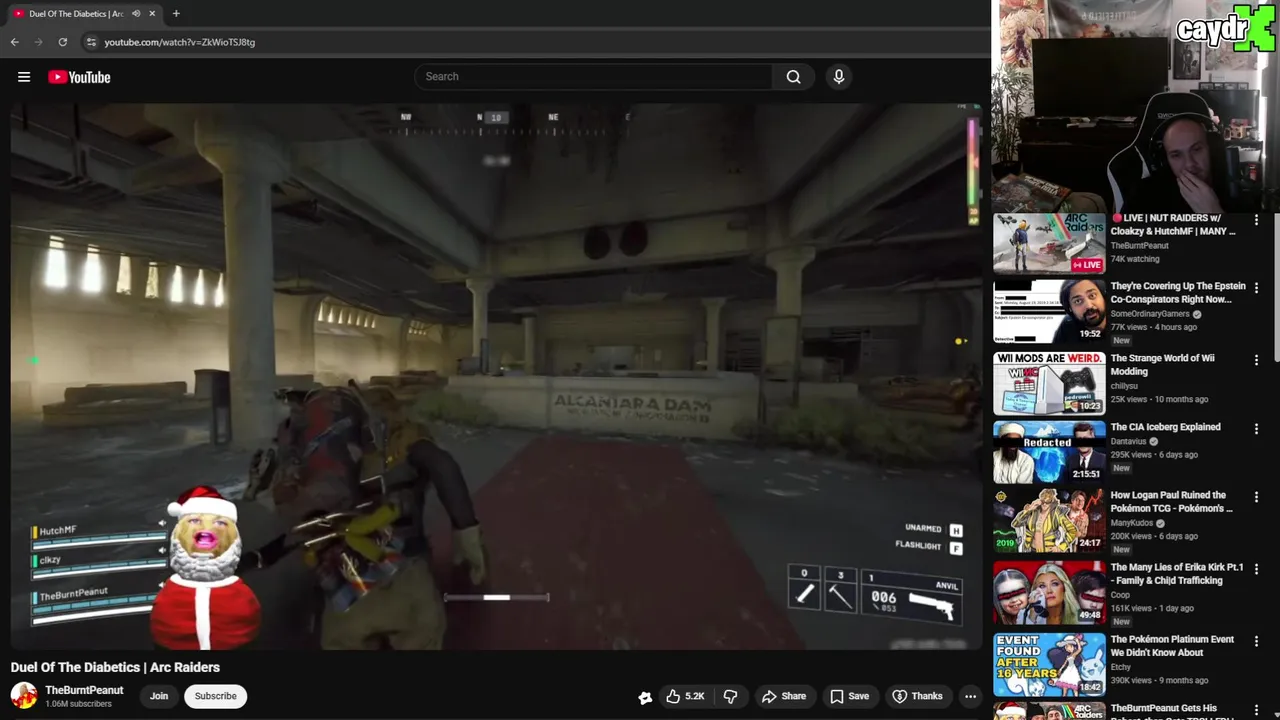
Task: Click the search magnifier button
Action: [793, 77]
